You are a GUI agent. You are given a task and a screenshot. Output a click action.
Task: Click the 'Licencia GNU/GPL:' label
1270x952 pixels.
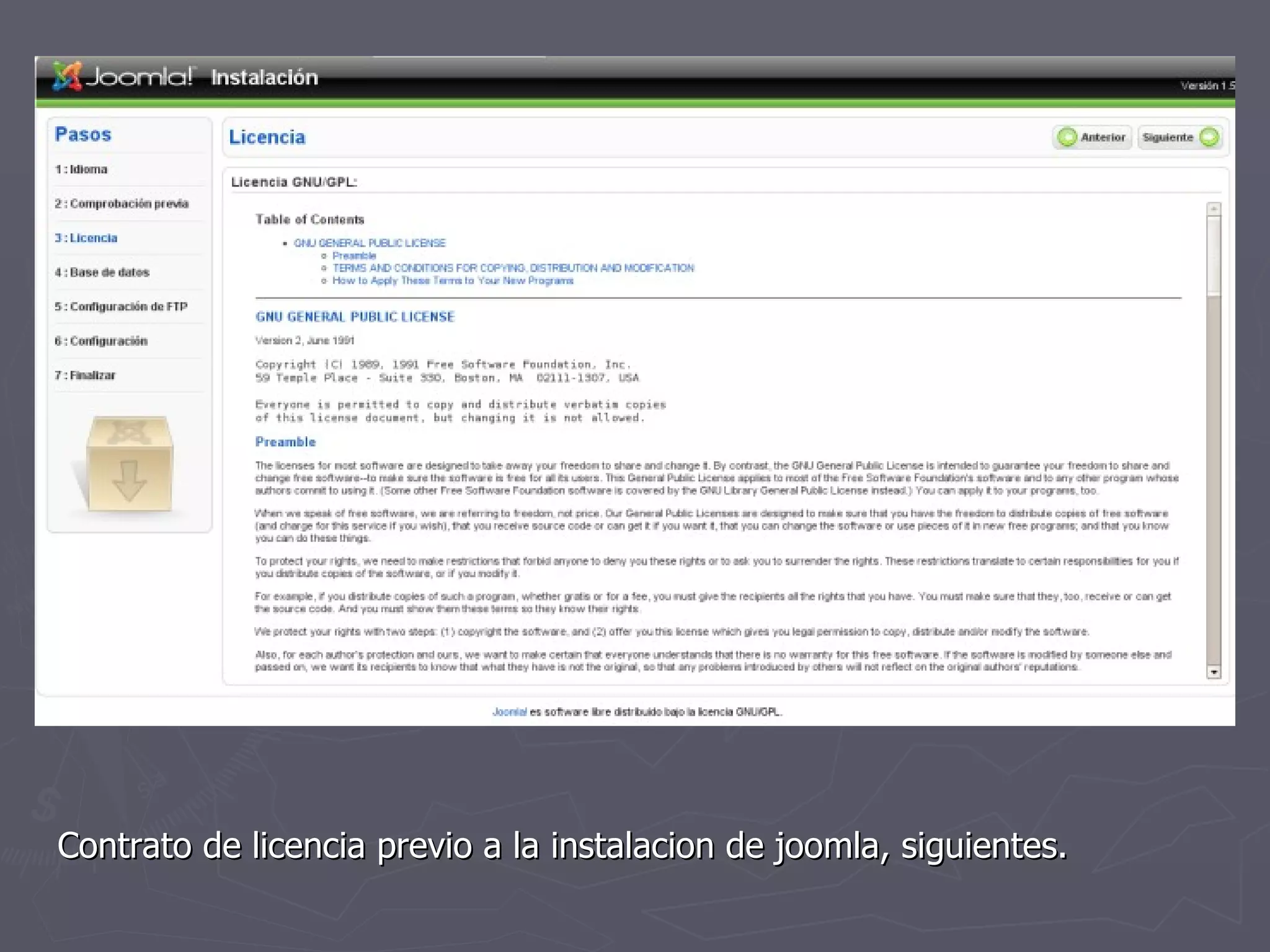point(294,182)
